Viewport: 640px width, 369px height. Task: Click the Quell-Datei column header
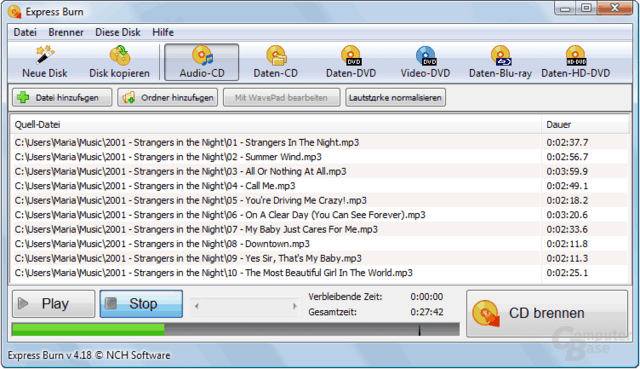click(x=276, y=124)
